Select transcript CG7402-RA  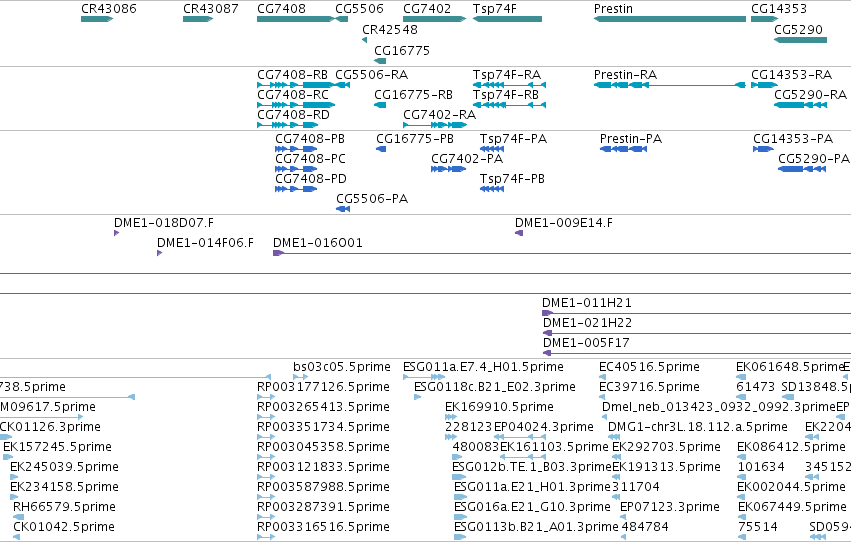[x=435, y=125]
